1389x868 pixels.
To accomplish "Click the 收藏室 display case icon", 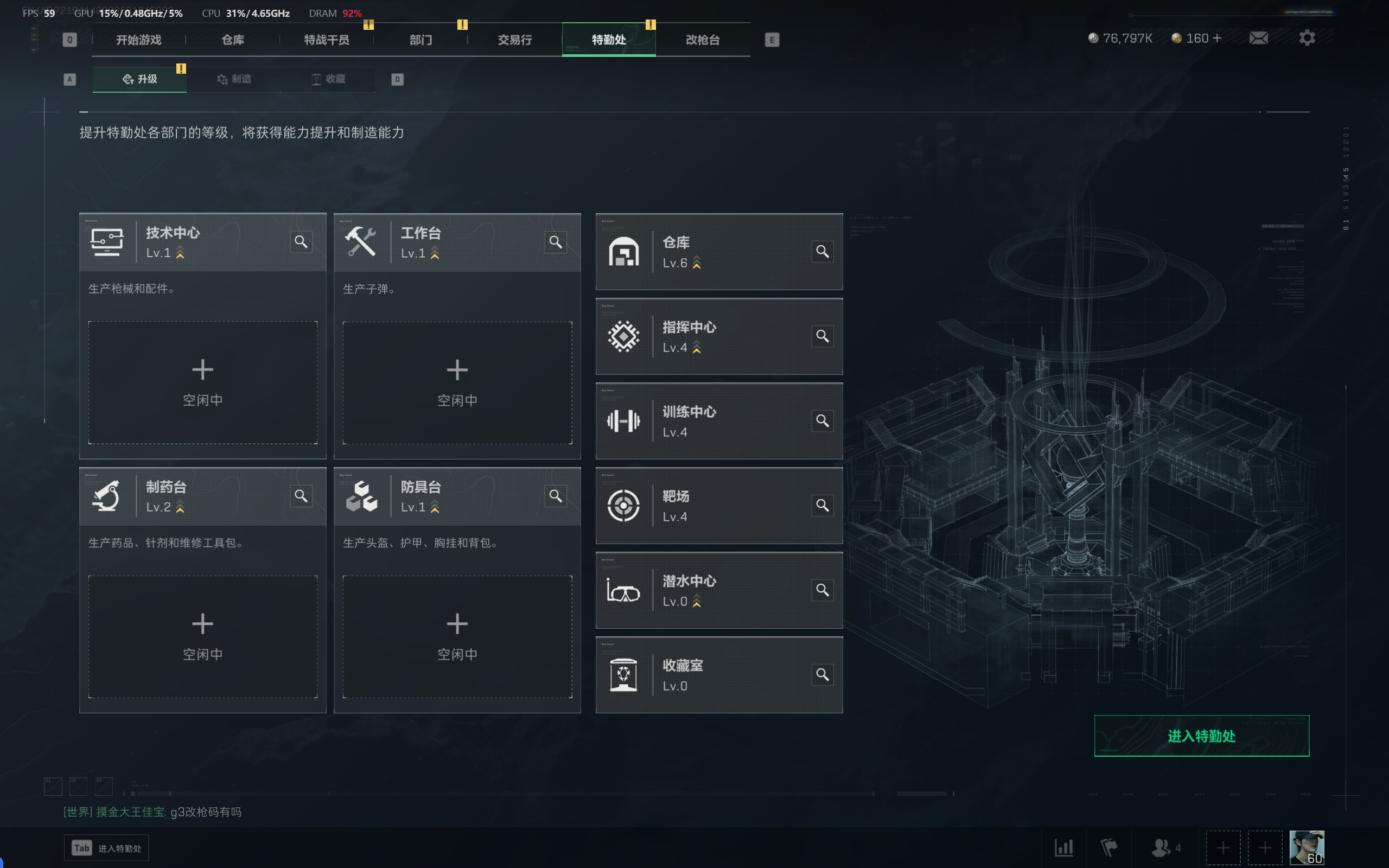I will pyautogui.click(x=623, y=675).
